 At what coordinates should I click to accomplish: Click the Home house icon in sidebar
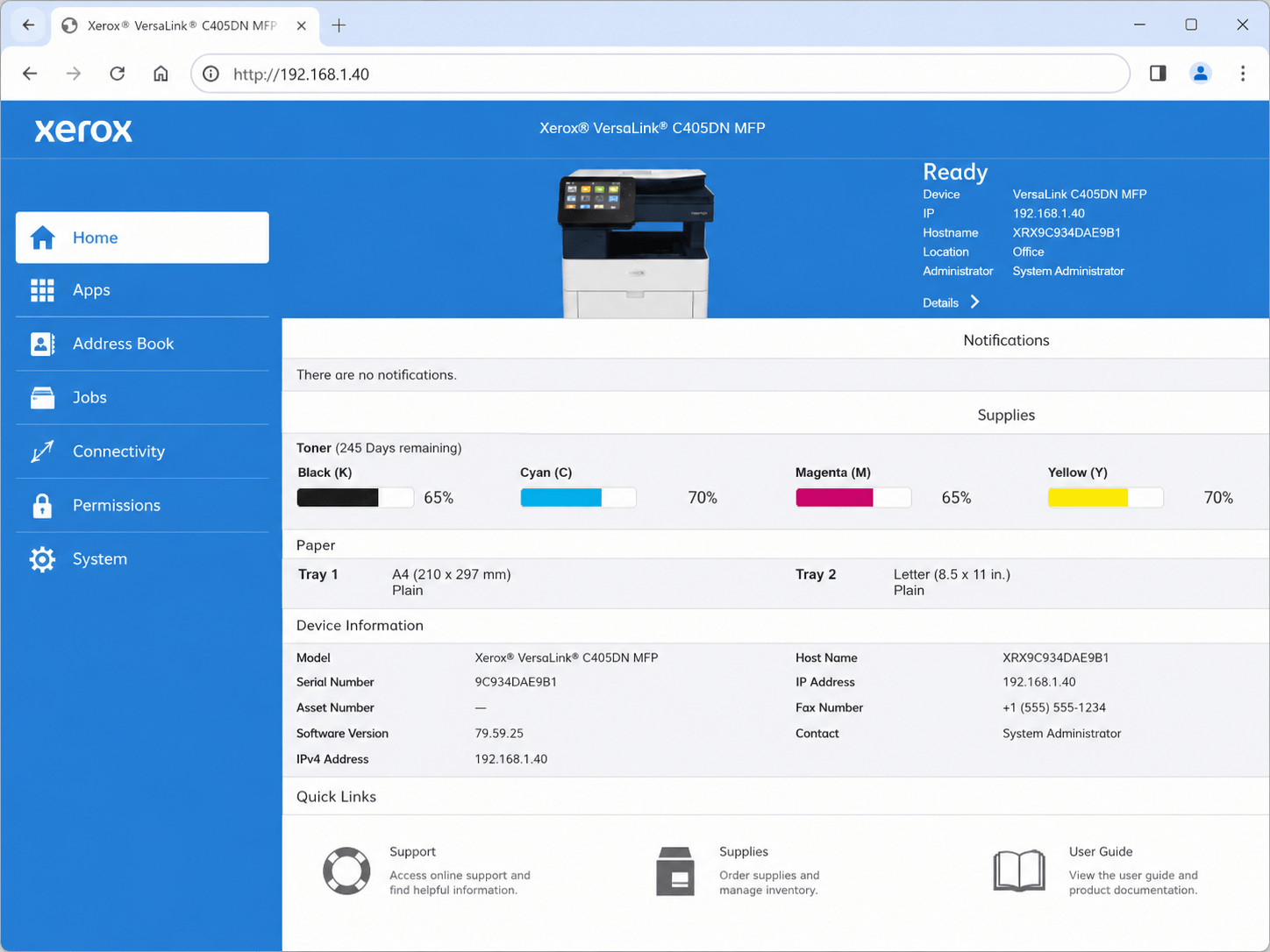(x=42, y=238)
